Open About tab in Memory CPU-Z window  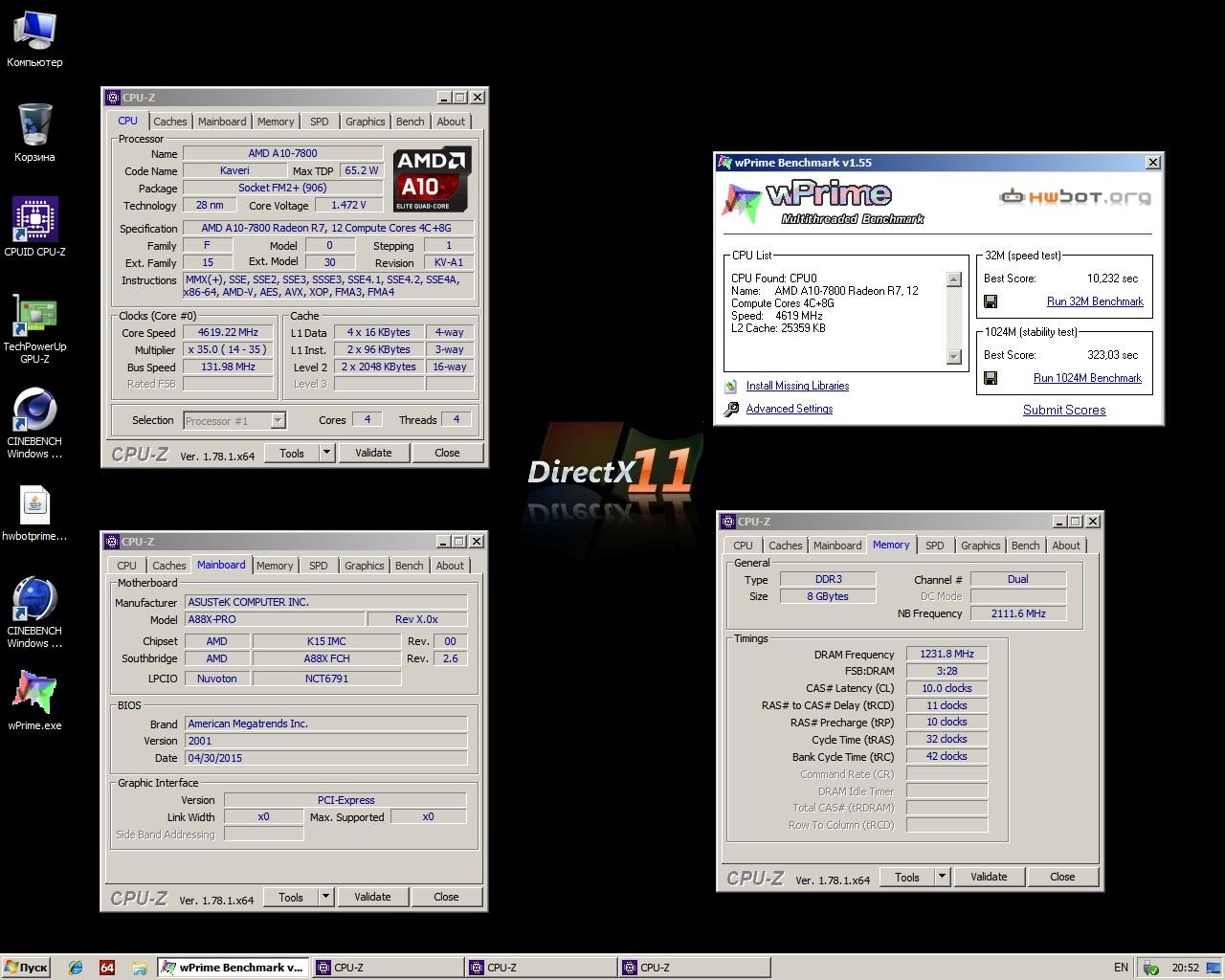click(1066, 546)
